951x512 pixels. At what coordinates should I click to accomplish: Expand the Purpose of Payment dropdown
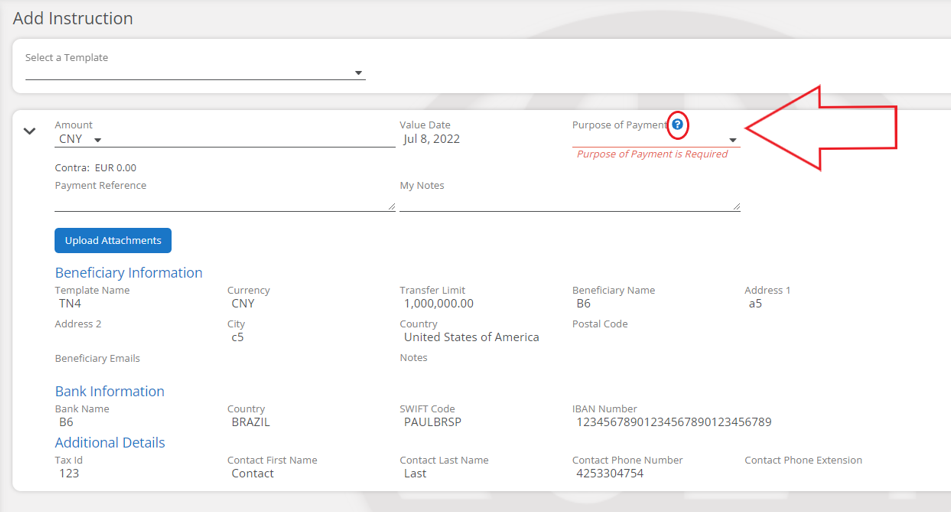tap(656, 140)
